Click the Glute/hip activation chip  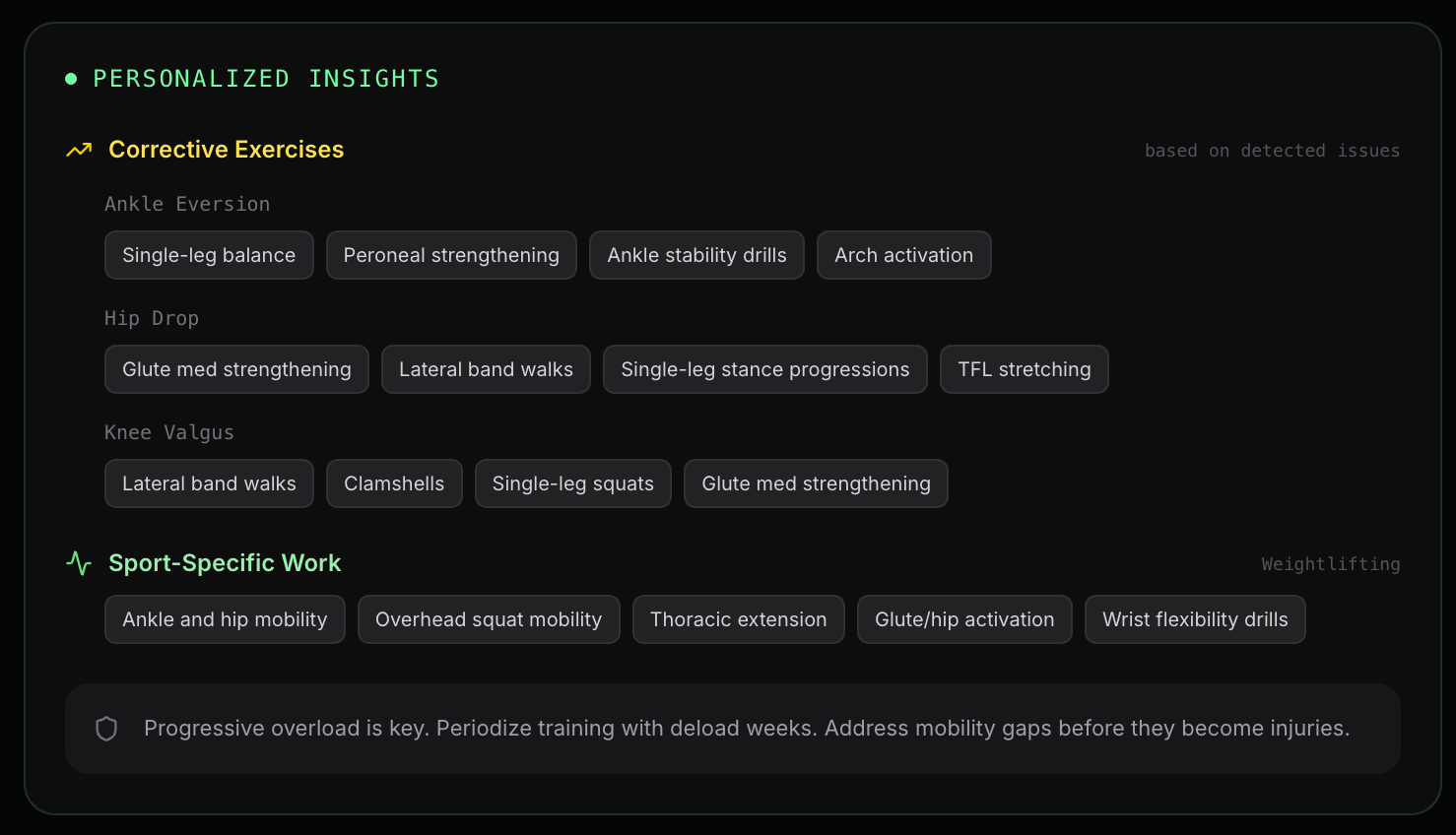click(964, 619)
